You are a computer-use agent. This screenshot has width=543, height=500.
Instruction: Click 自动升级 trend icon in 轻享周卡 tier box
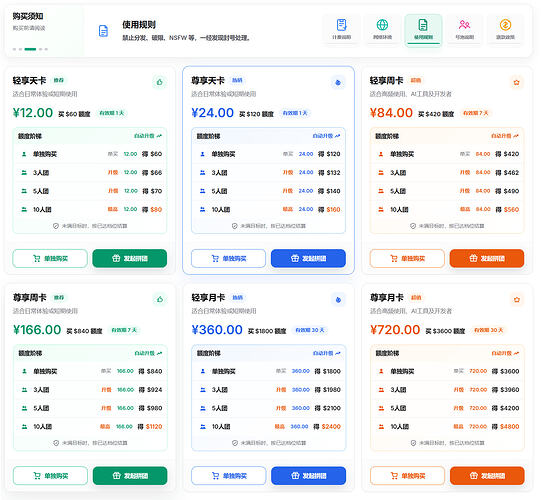pos(516,136)
